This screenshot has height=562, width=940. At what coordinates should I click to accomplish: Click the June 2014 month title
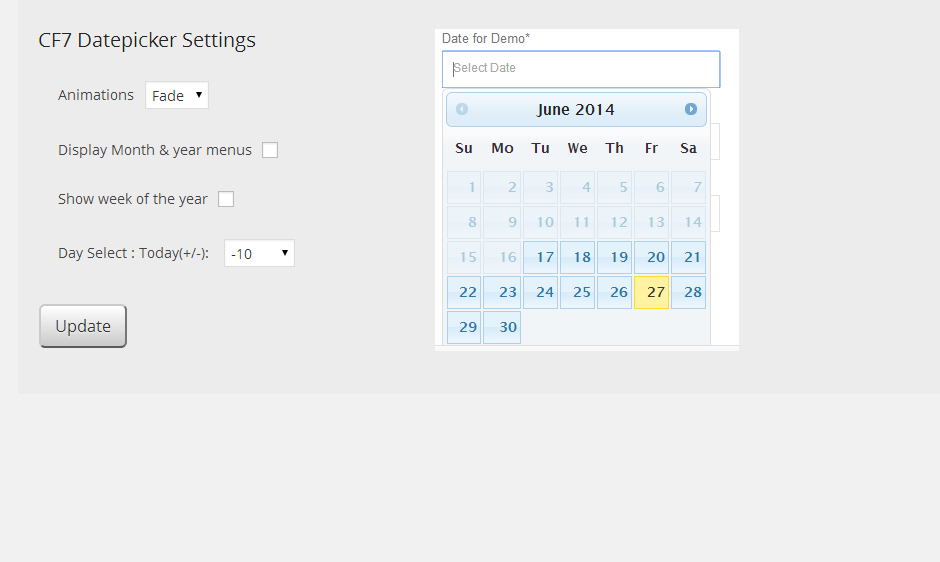click(x=576, y=110)
